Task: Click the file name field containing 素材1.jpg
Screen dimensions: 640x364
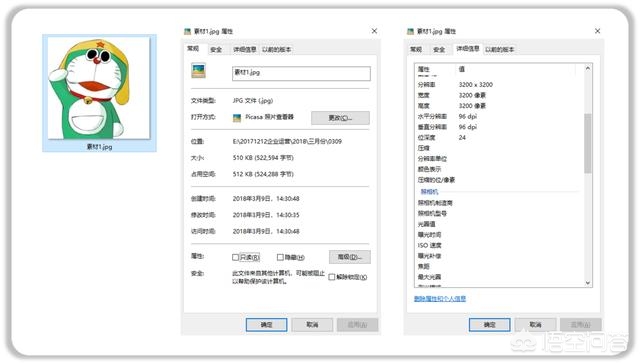Action: 301,73
